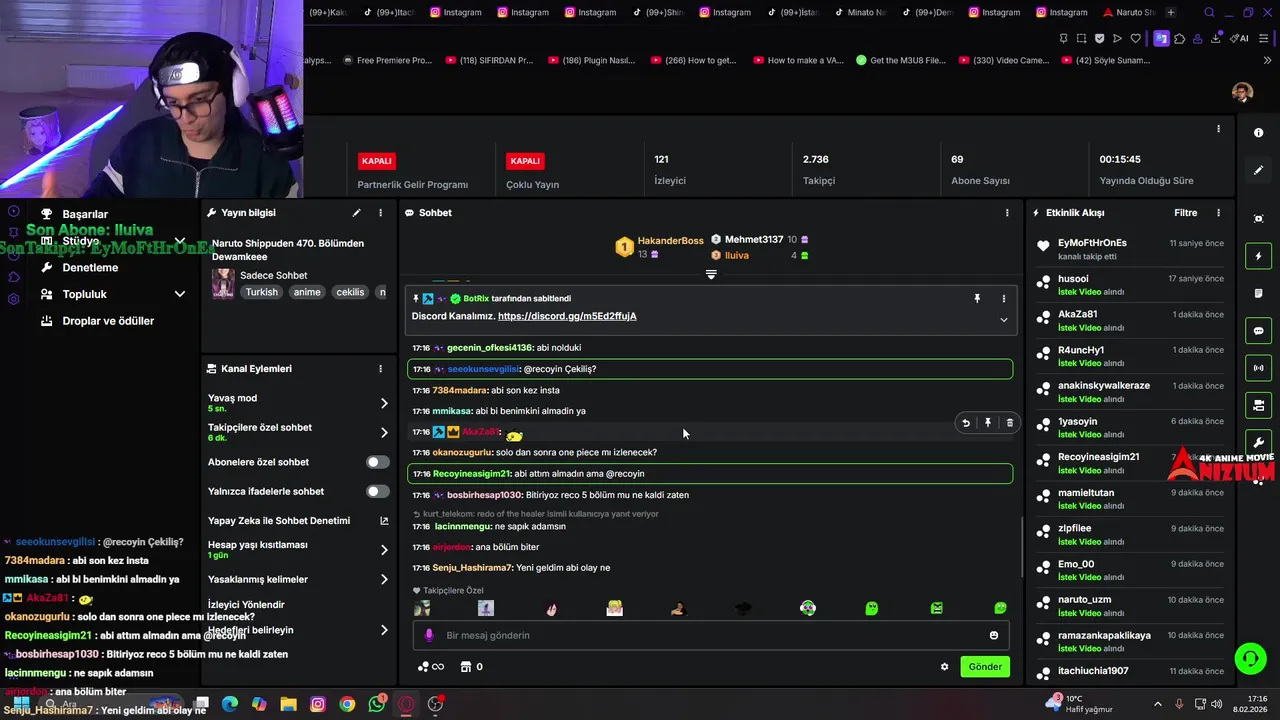Expand Yasaklanmış kelimeler settings

(x=384, y=579)
